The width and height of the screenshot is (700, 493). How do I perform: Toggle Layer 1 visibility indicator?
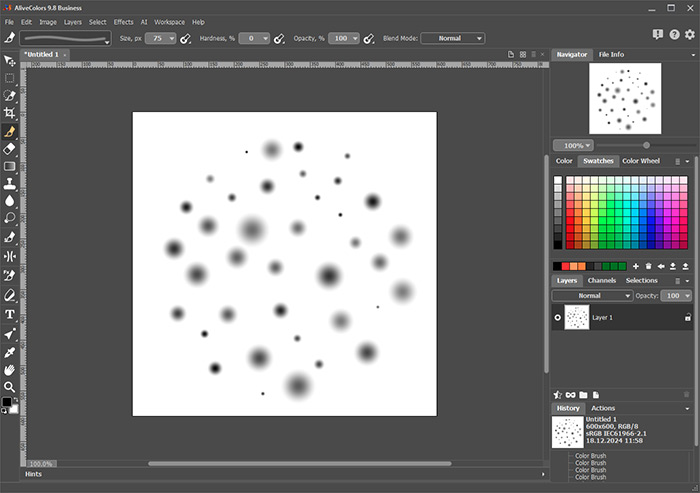558,318
